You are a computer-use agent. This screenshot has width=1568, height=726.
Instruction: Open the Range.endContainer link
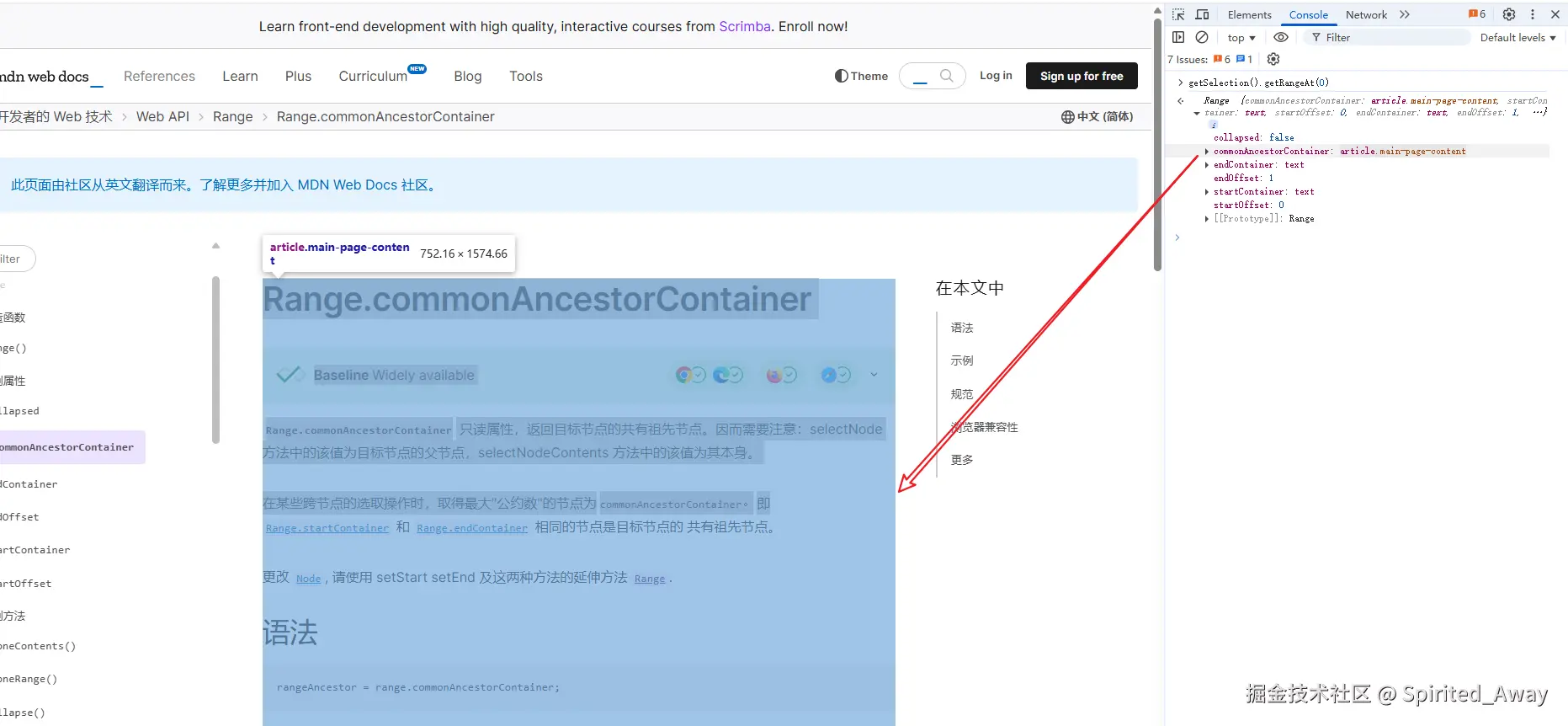(472, 528)
